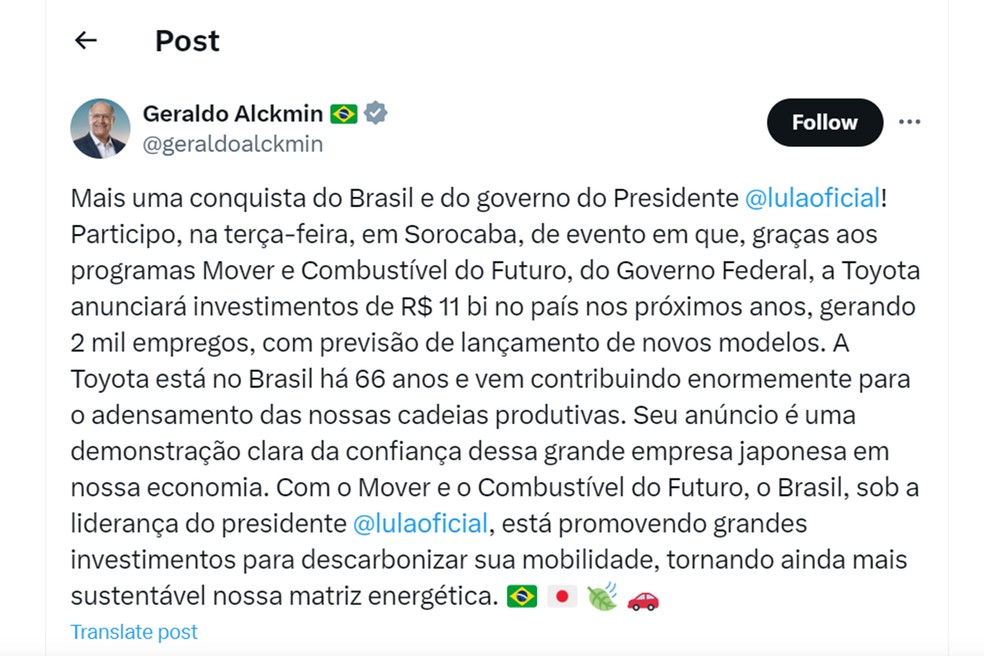Click the @geraldoalckmin handle
Viewport: 984px width, 656px height.
[x=233, y=144]
